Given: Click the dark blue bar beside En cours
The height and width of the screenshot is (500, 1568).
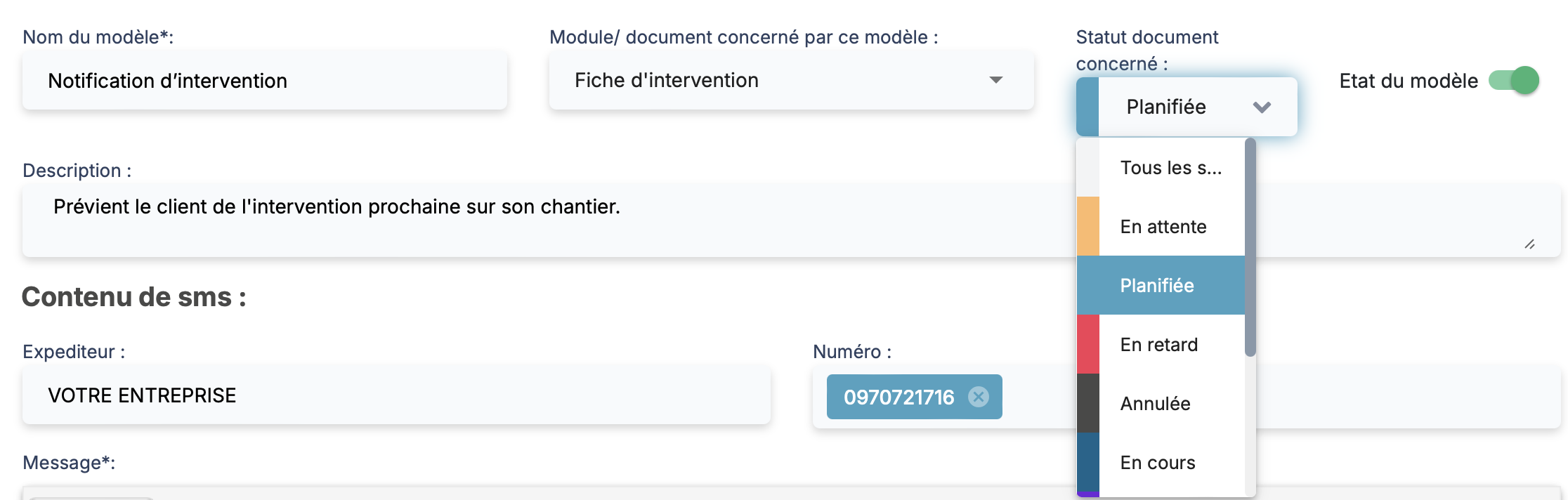Looking at the screenshot, I should tap(1088, 462).
